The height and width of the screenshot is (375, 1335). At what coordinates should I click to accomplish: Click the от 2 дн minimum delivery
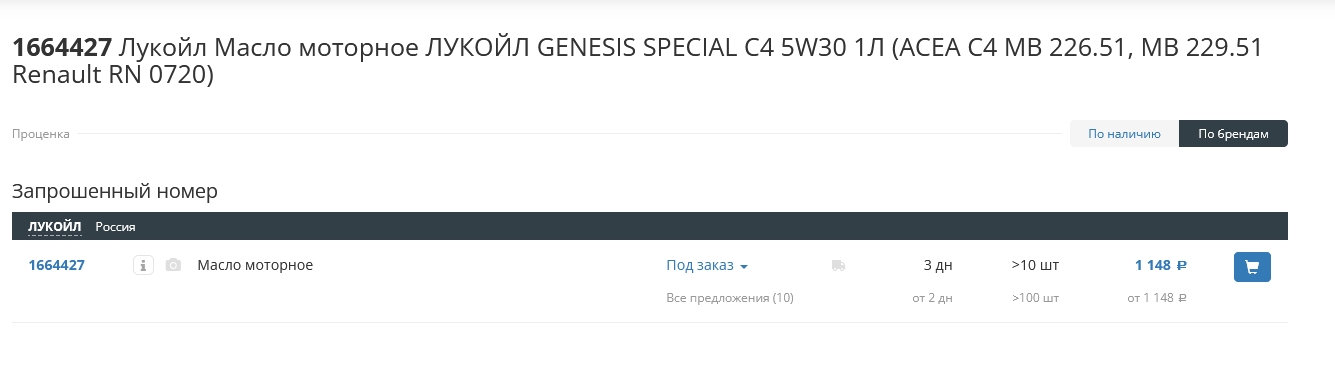pos(933,297)
